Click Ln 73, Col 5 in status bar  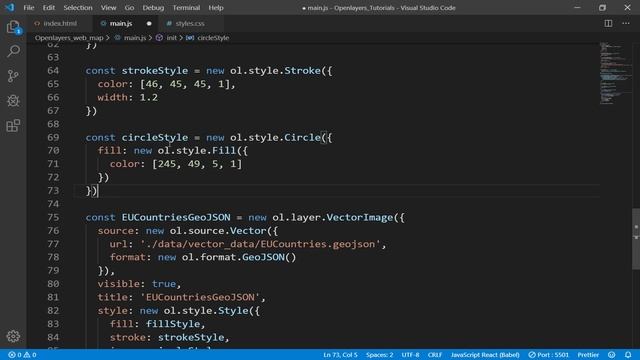[340, 355]
